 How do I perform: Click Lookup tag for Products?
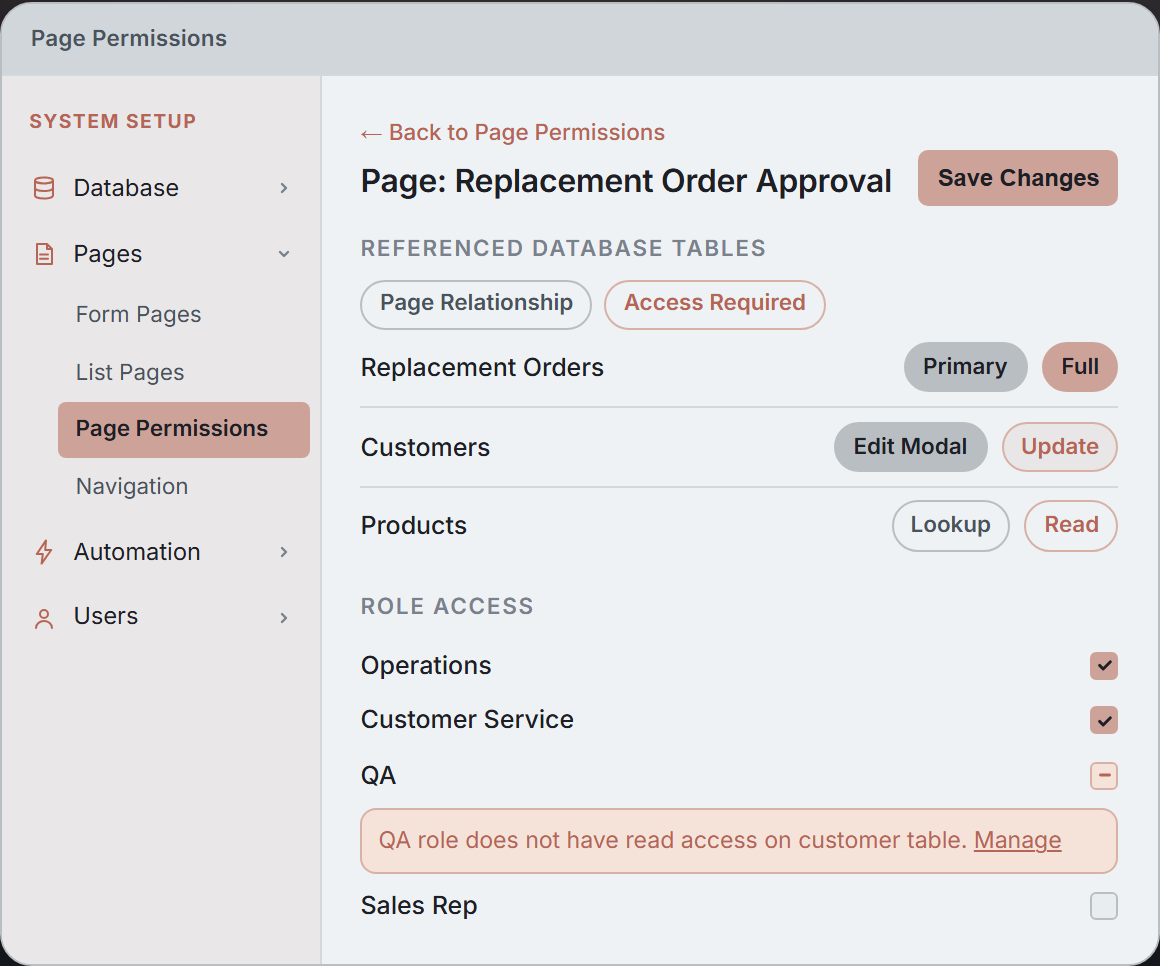pyautogui.click(x=951, y=525)
